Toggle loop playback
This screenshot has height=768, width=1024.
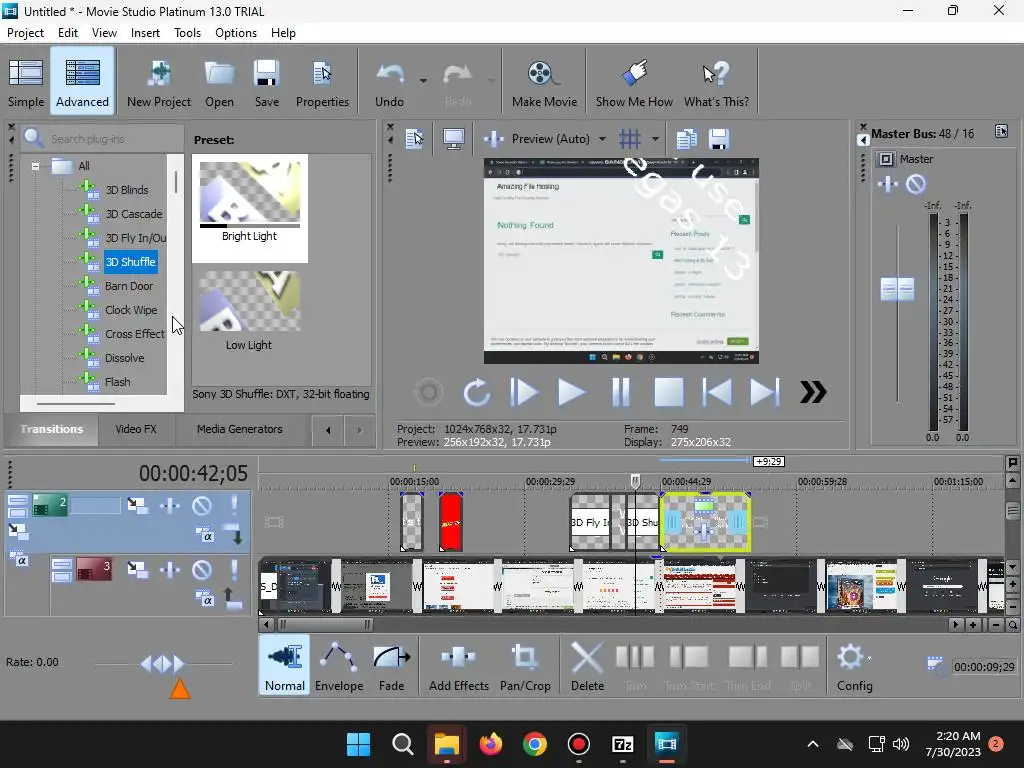click(477, 392)
